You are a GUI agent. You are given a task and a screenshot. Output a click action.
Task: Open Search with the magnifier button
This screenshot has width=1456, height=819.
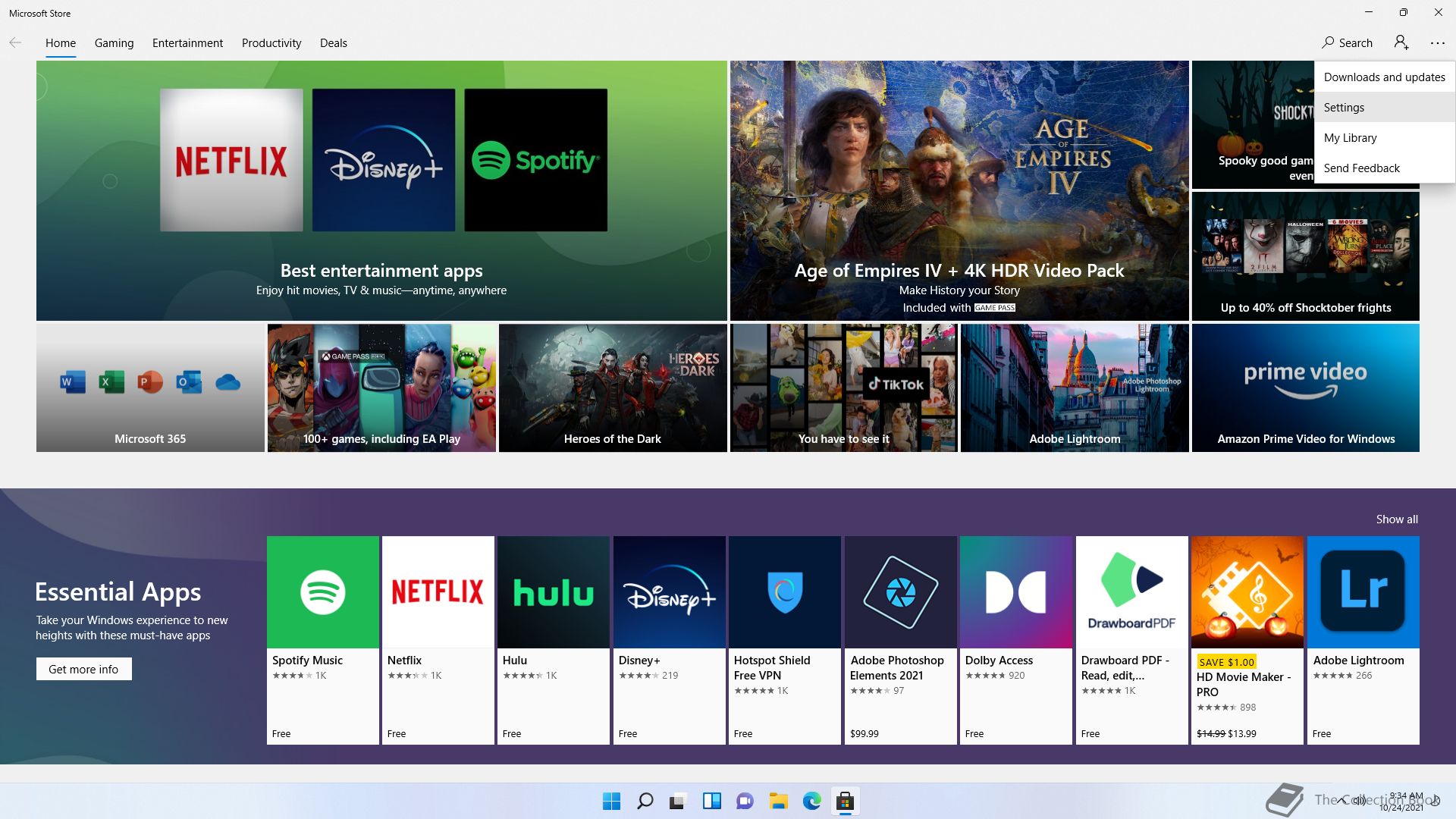click(1348, 43)
